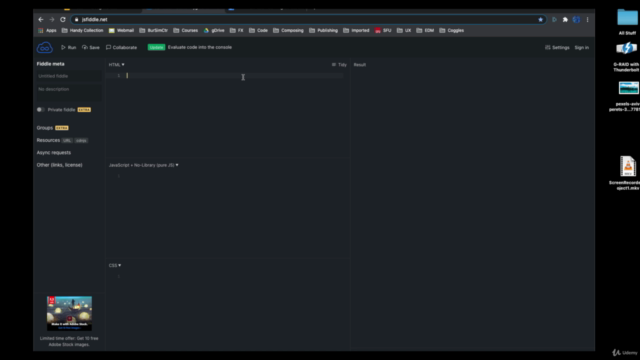Click the URL tag beside Resources
The height and width of the screenshot is (360, 640).
coord(67,140)
